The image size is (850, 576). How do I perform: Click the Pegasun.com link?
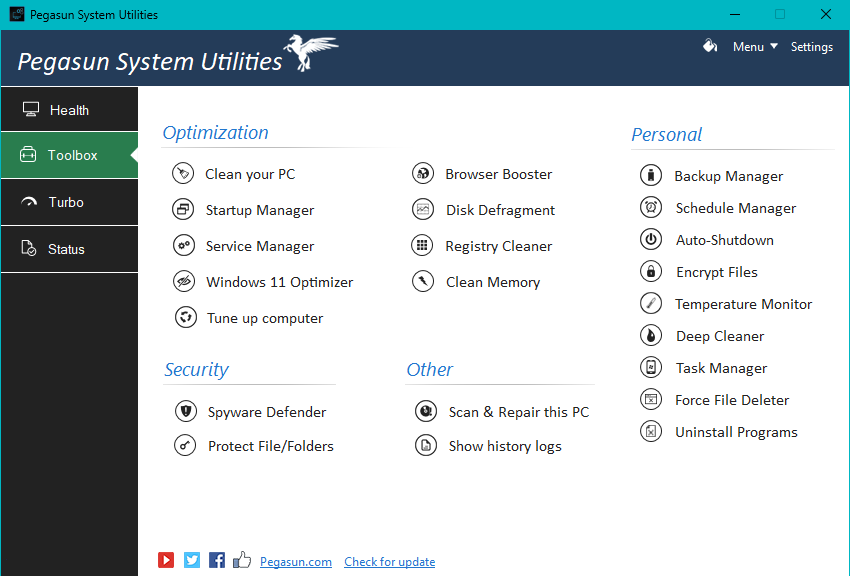(296, 562)
